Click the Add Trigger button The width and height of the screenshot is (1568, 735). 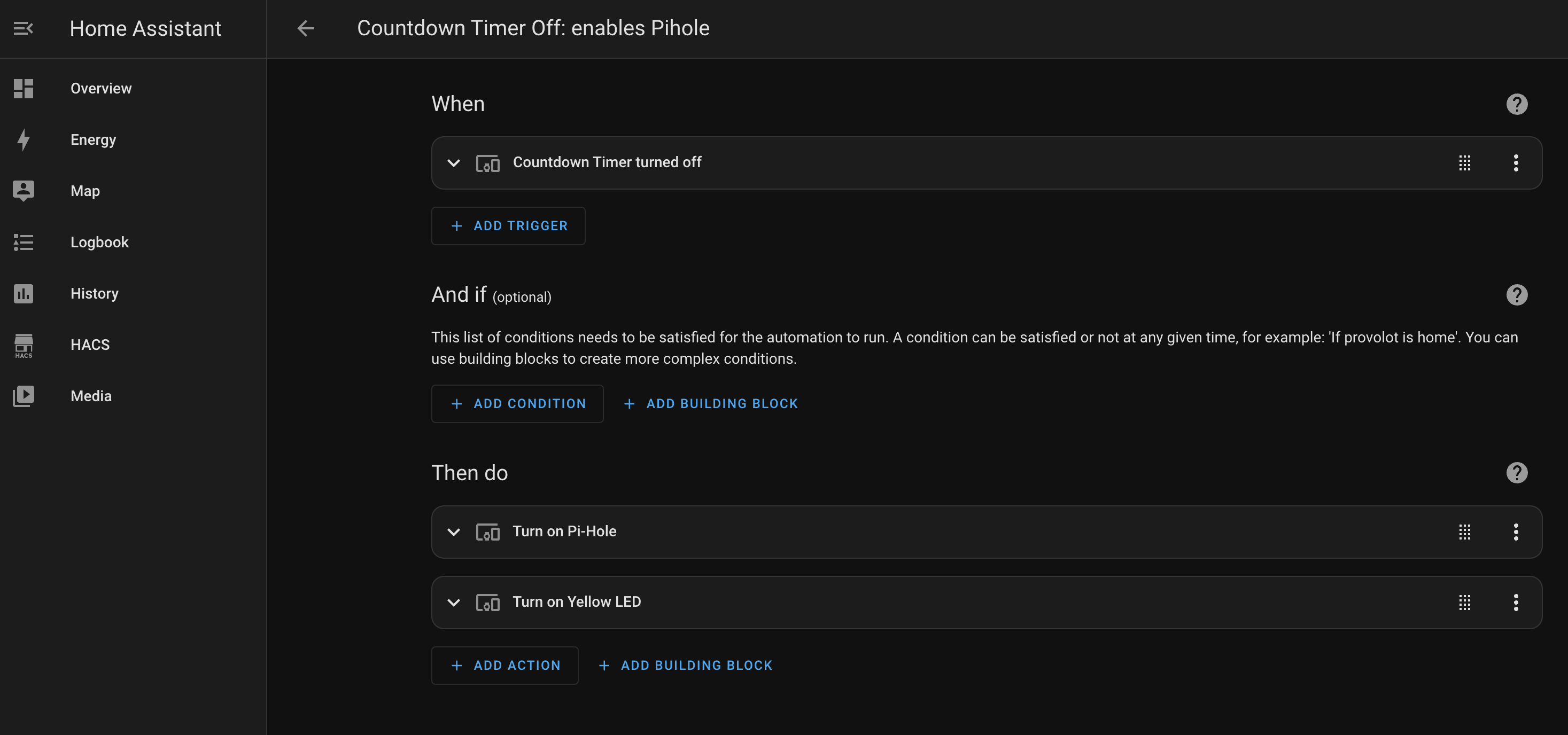pyautogui.click(x=508, y=226)
